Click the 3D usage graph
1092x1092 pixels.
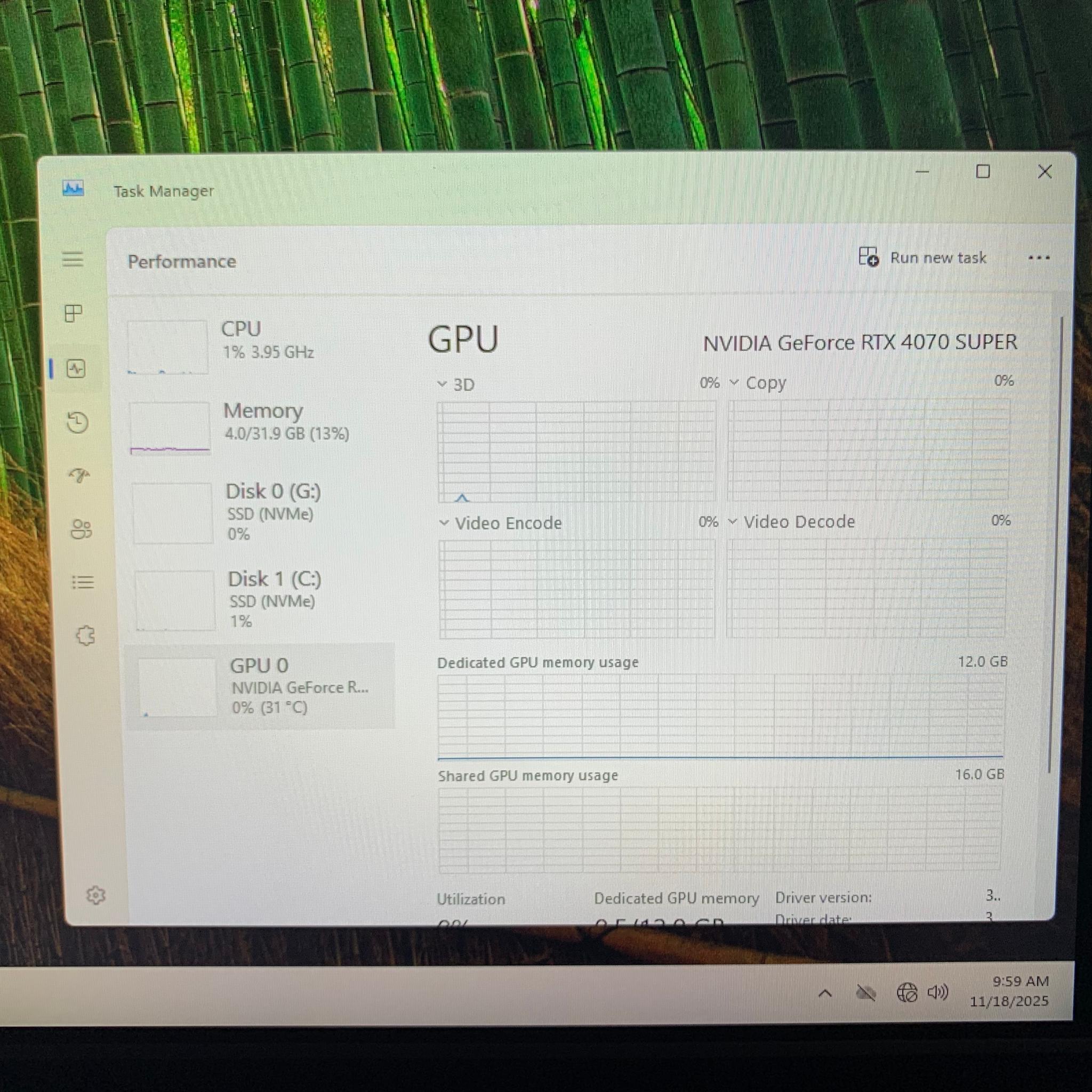[576, 452]
